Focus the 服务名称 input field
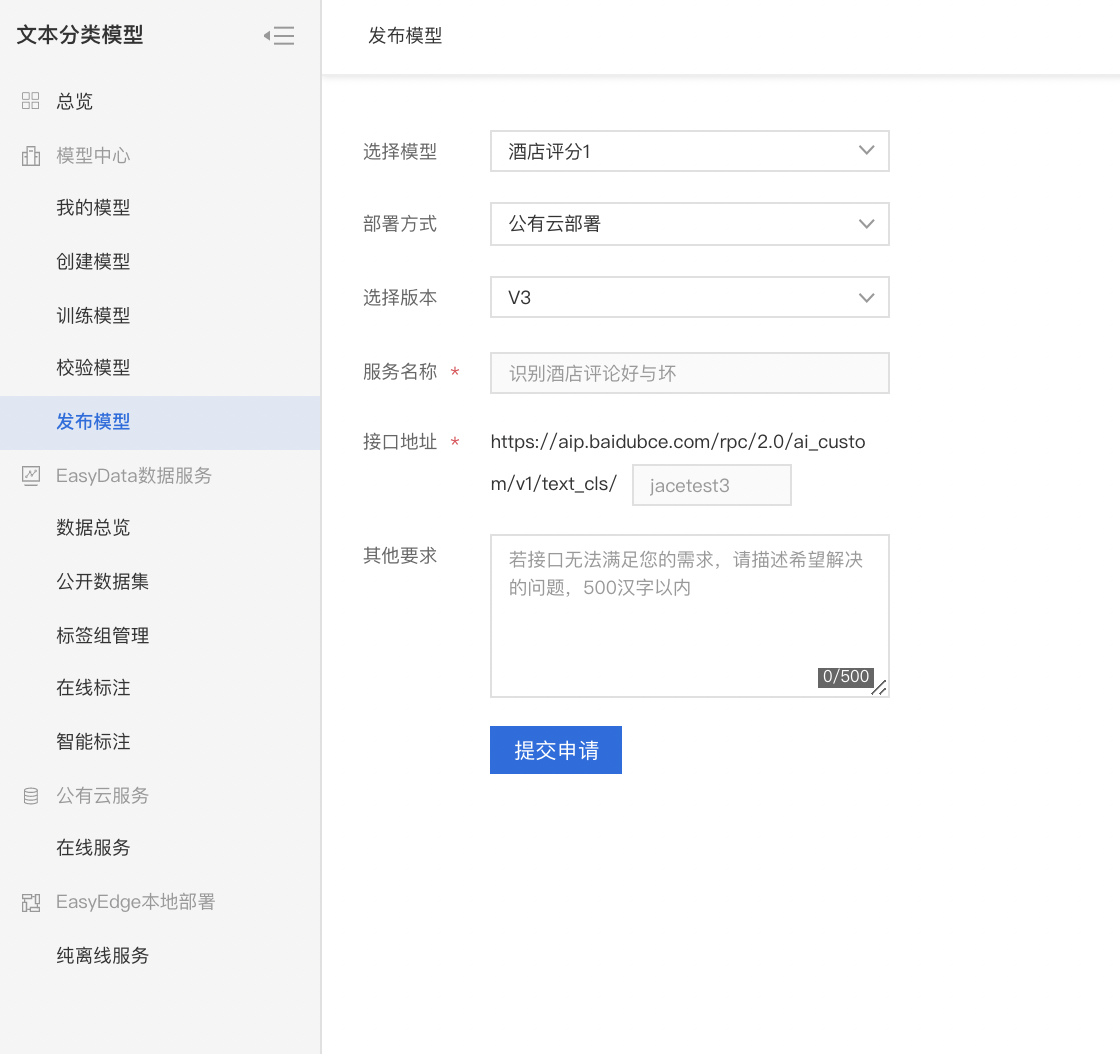 click(x=689, y=373)
